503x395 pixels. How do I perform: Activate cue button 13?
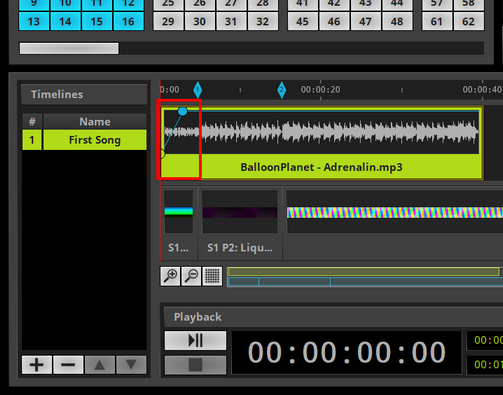tap(34, 21)
